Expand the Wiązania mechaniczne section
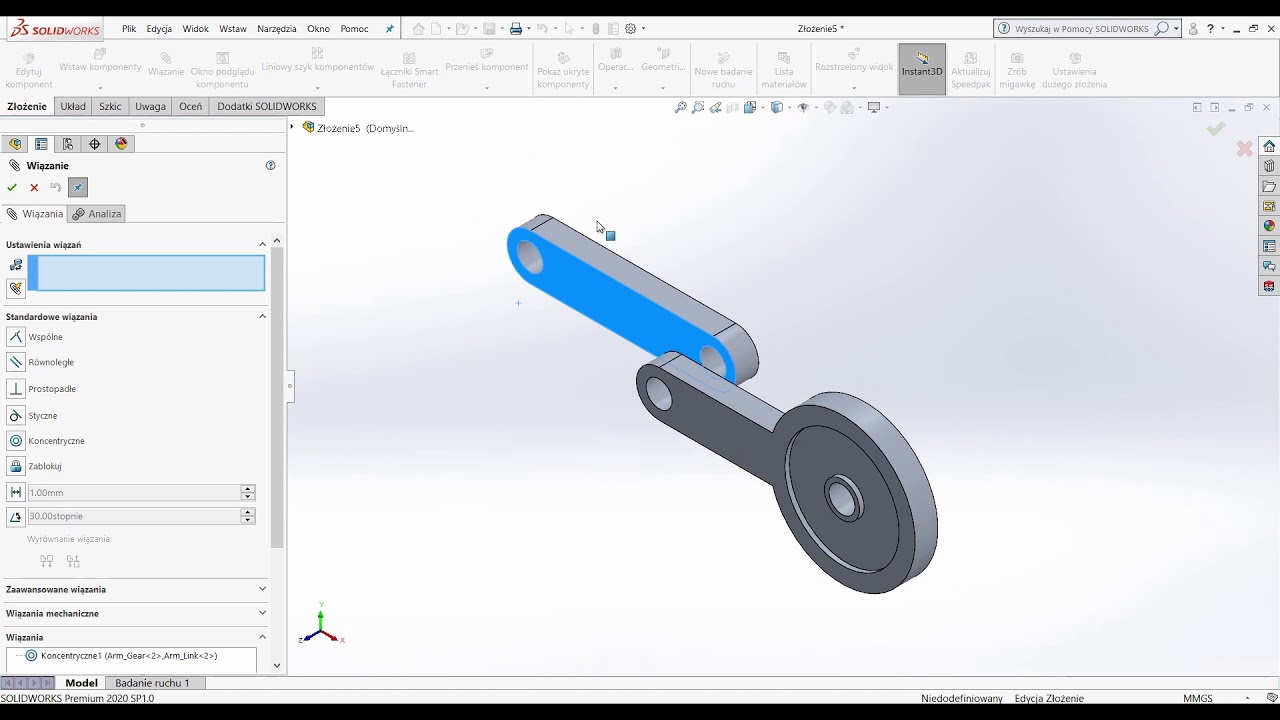Image resolution: width=1280 pixels, height=720 pixels. (x=263, y=613)
